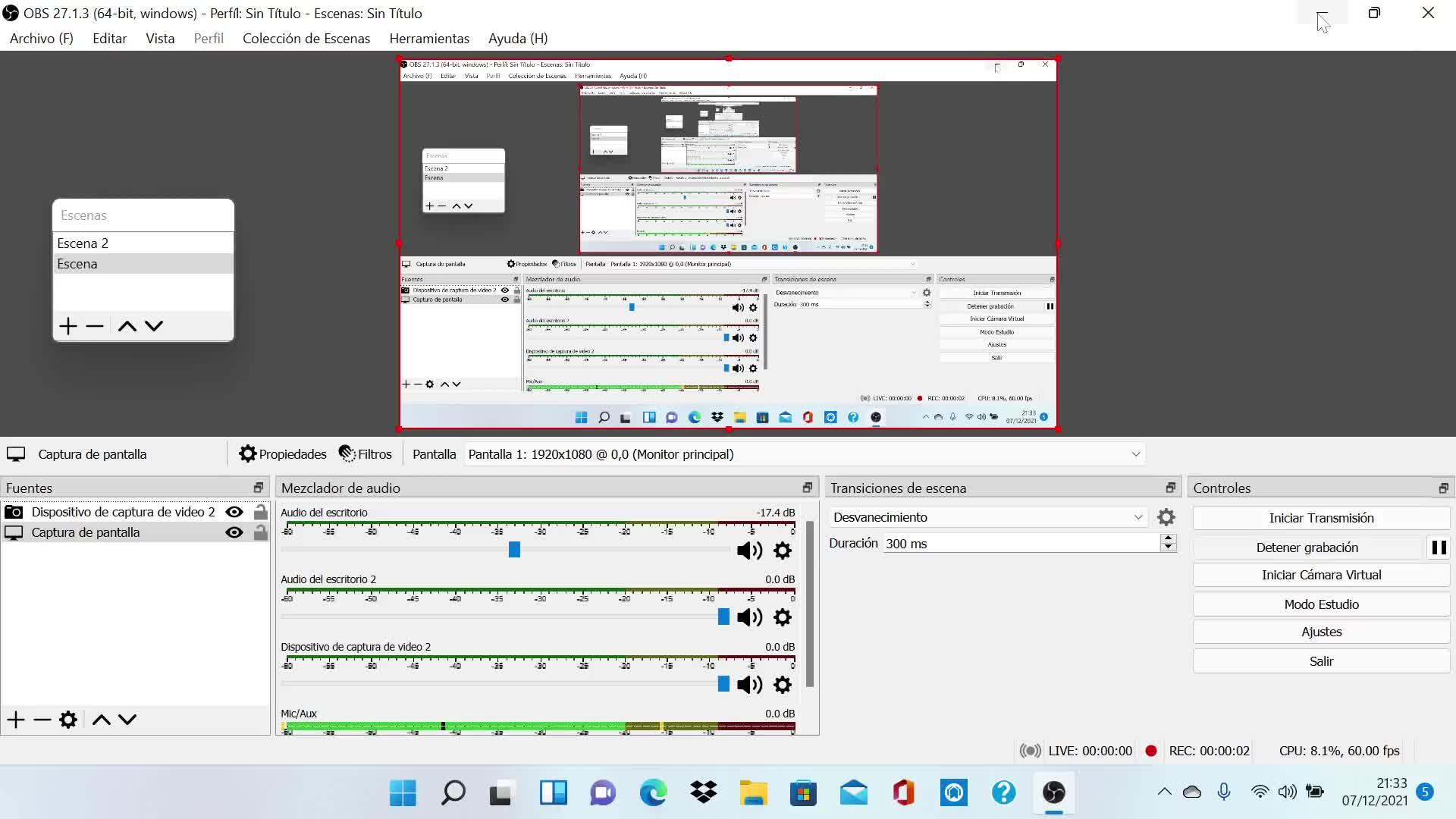The image size is (1456, 819).
Task: Click the Audio del escritorio volume slider handle
Action: [514, 550]
